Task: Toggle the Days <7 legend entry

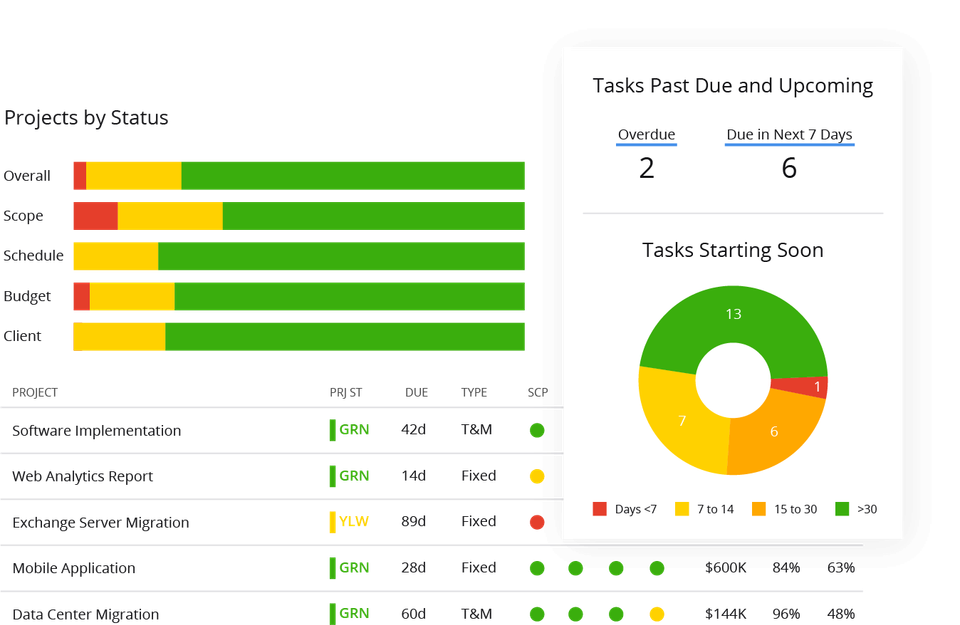Action: 625,509
